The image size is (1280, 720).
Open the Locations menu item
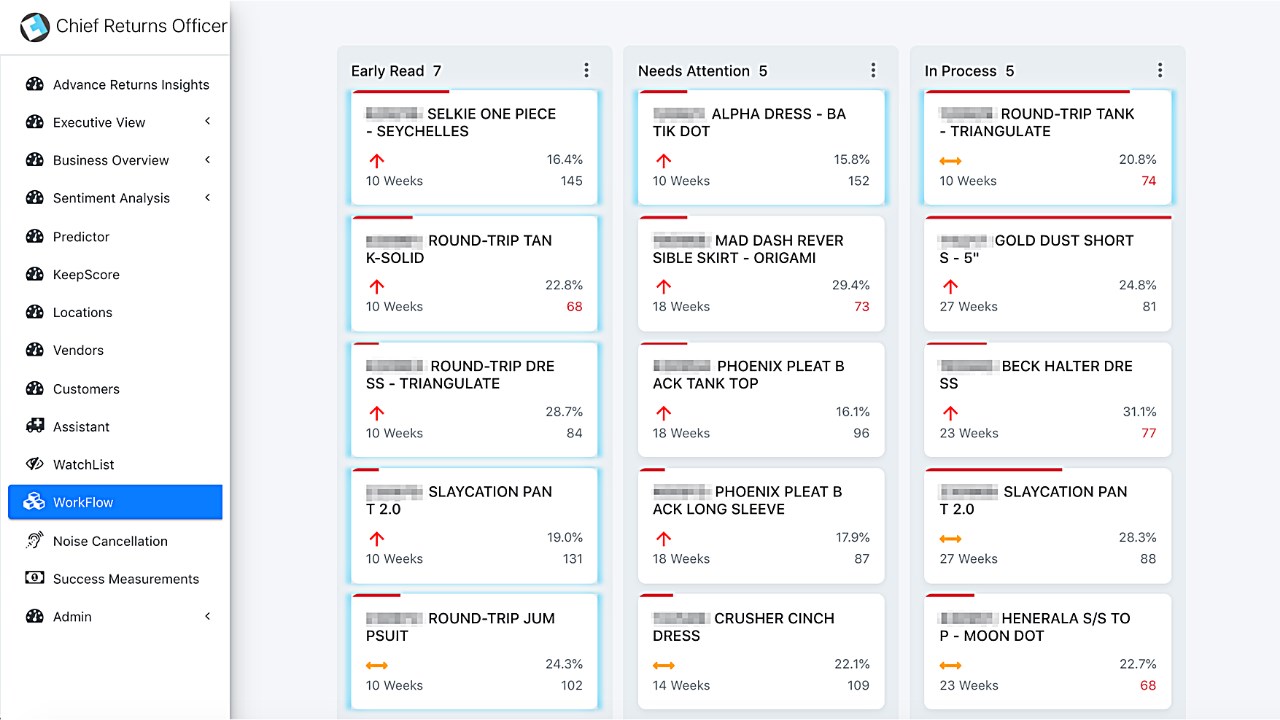pyautogui.click(x=82, y=312)
